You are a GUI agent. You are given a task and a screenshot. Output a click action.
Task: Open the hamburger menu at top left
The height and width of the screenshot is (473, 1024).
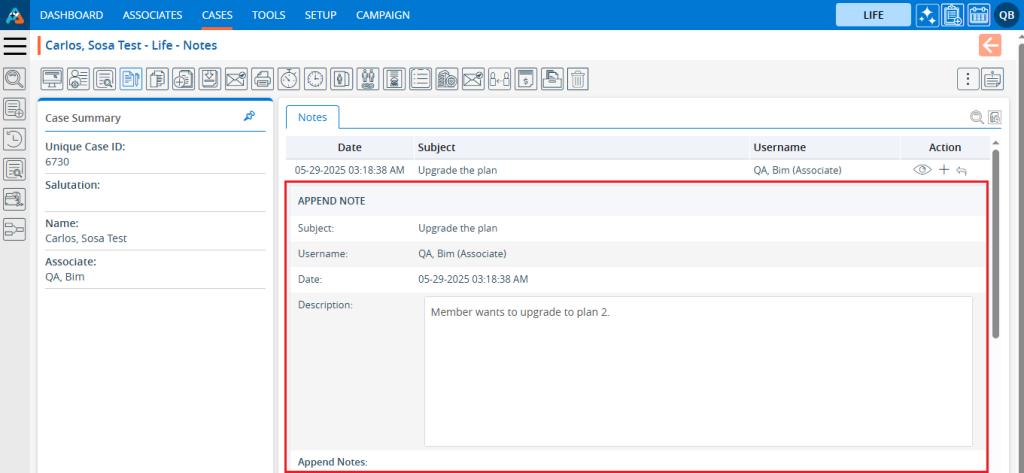(x=15, y=45)
